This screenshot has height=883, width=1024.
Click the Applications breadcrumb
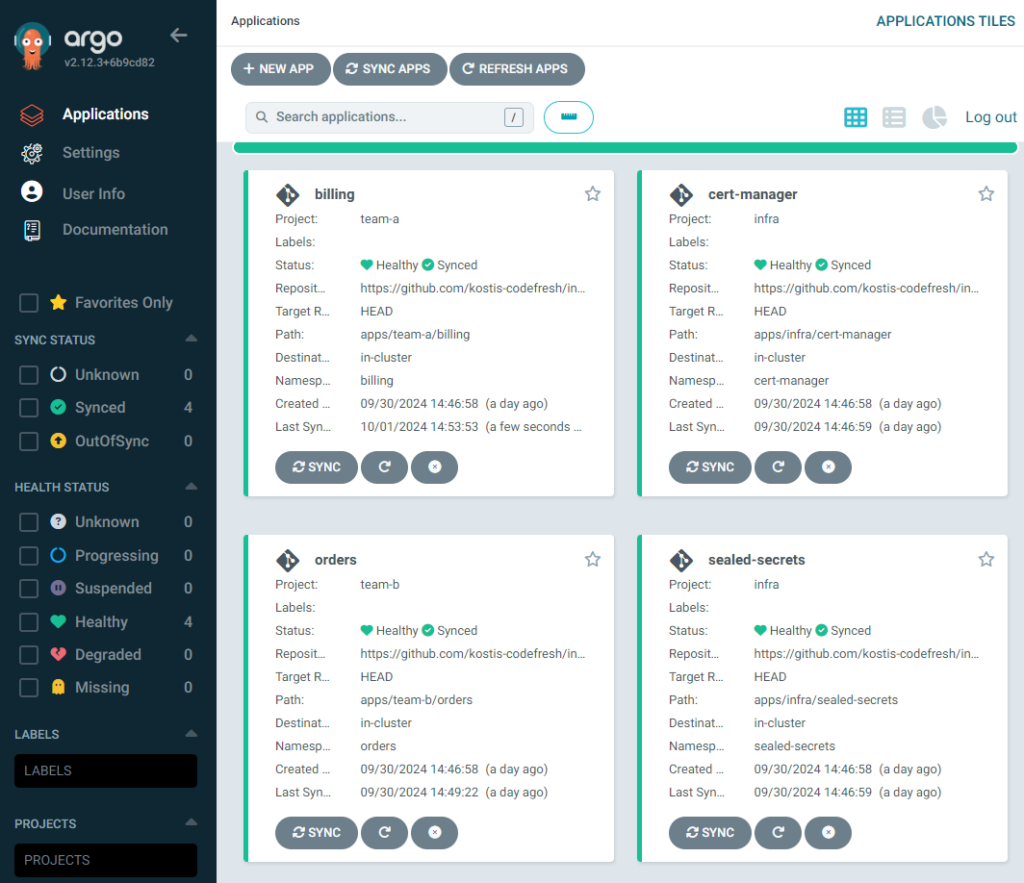[x=265, y=21]
